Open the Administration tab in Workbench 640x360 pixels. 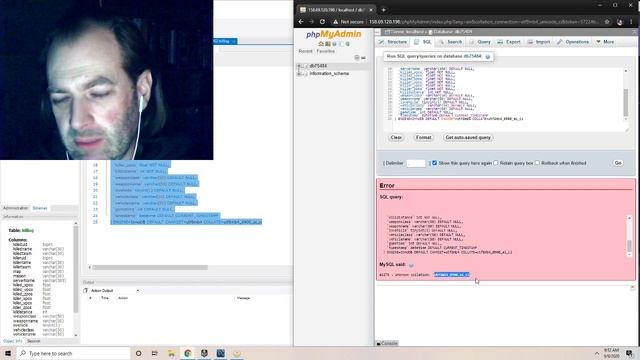click(x=16, y=208)
